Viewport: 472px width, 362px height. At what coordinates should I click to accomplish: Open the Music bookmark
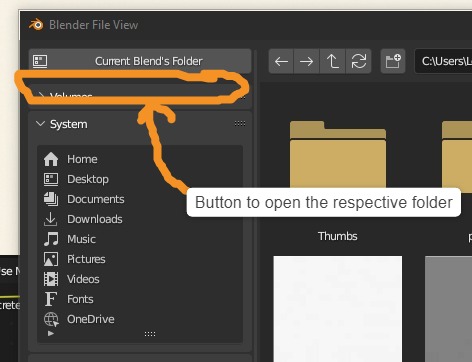[140, 239]
